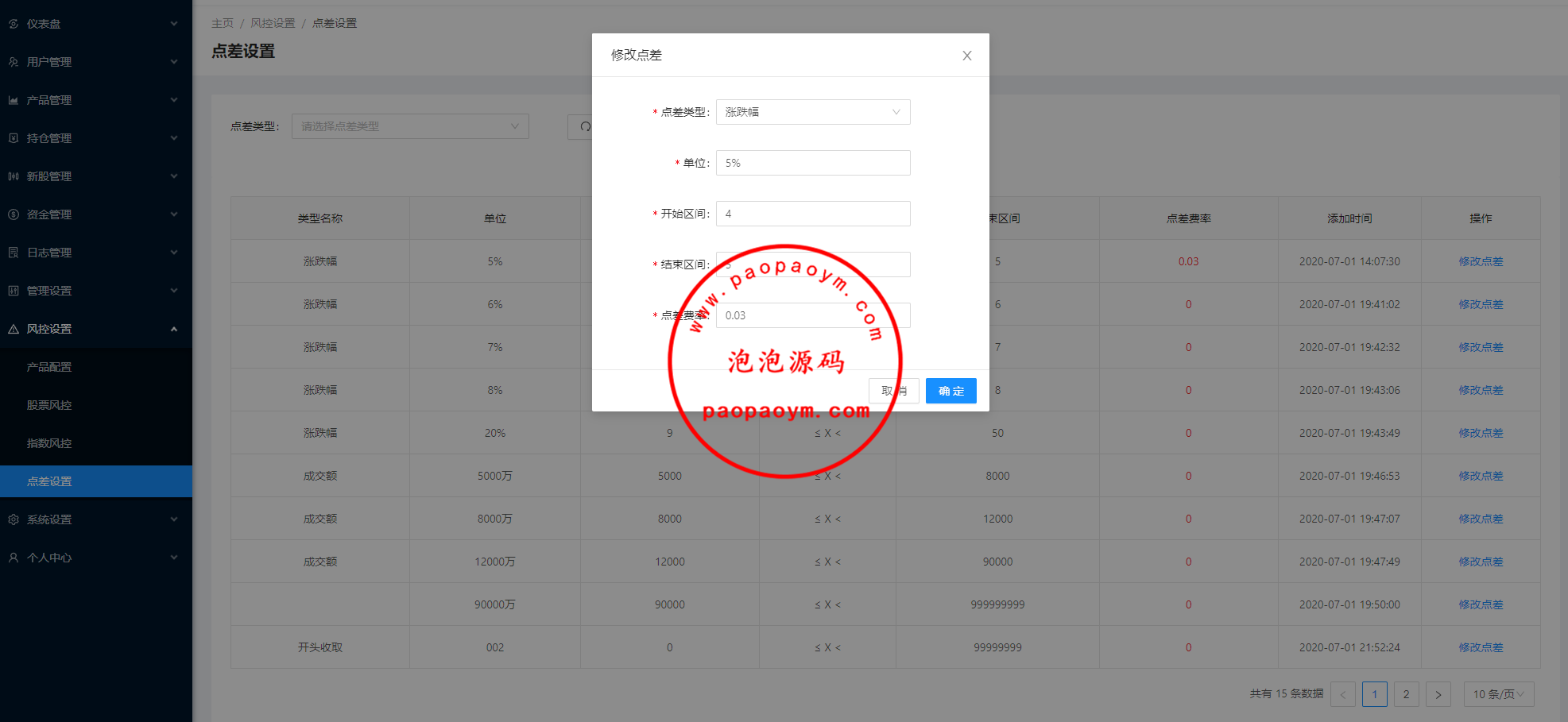Click 修改点差 link in 002 row
This screenshot has width=1568, height=722.
tap(1481, 647)
